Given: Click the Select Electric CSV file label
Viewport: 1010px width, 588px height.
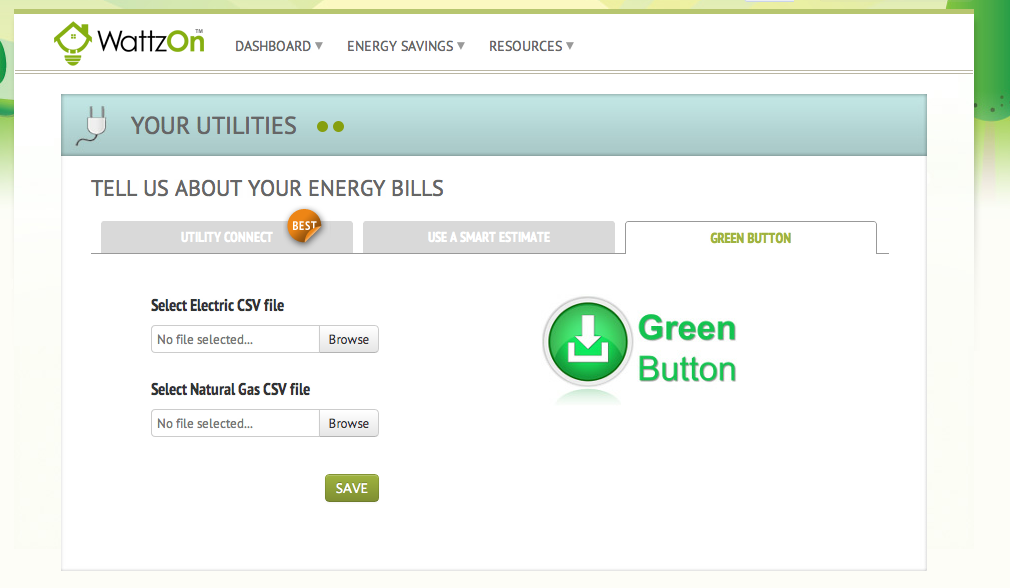Looking at the screenshot, I should tap(218, 305).
